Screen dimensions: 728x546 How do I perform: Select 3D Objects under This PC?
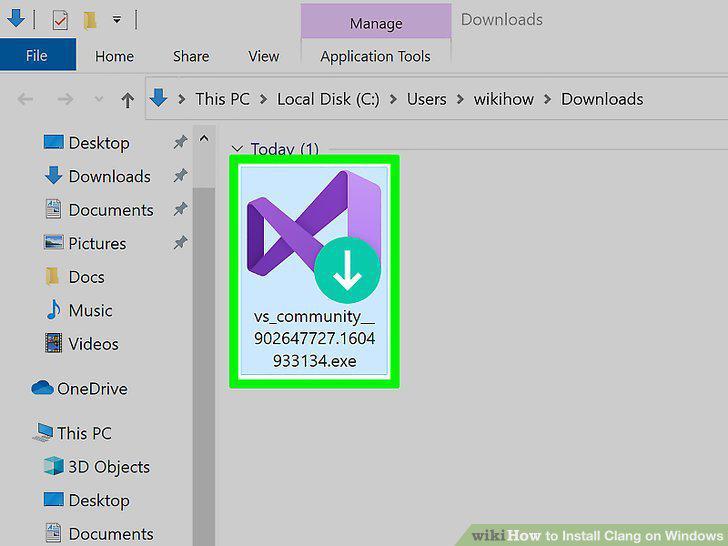pos(97,466)
